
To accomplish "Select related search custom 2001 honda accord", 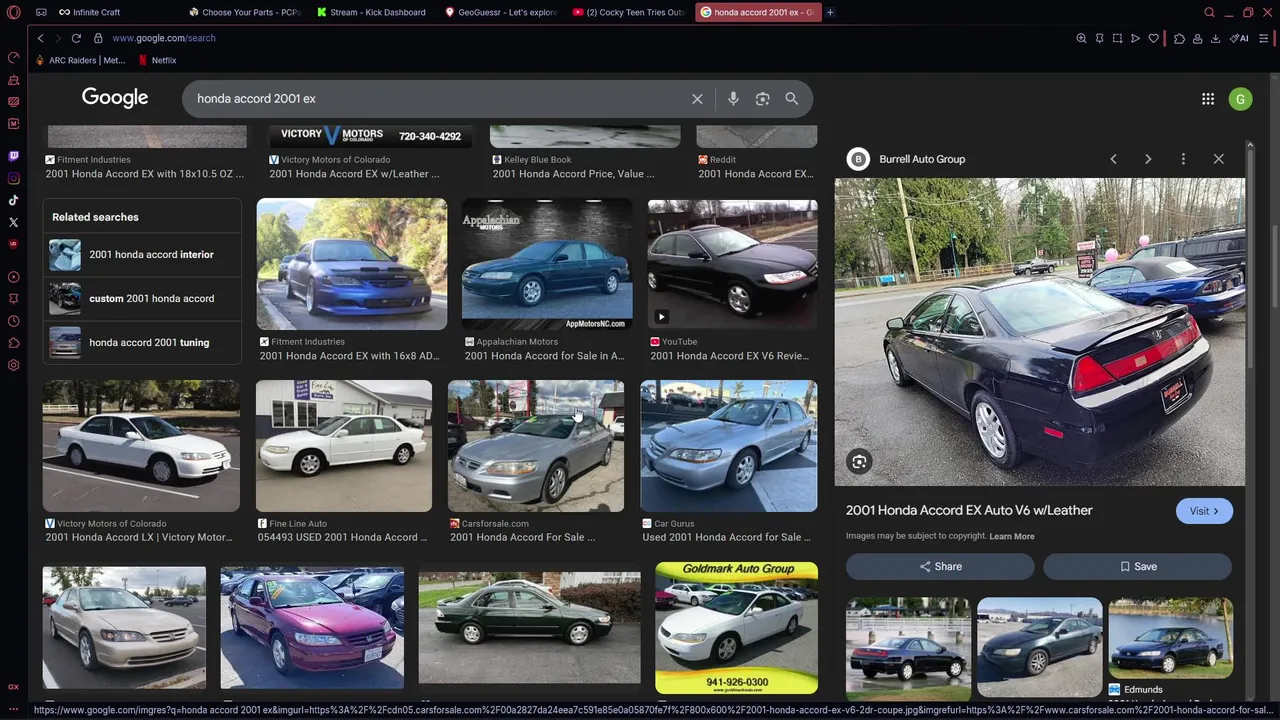I will [x=142, y=299].
